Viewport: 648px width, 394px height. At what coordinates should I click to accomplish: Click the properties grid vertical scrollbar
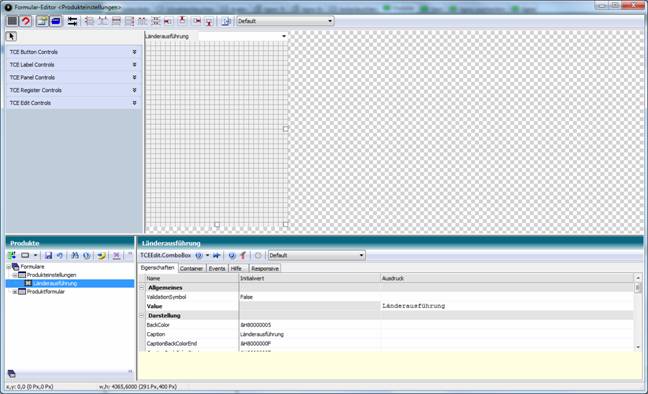point(638,314)
